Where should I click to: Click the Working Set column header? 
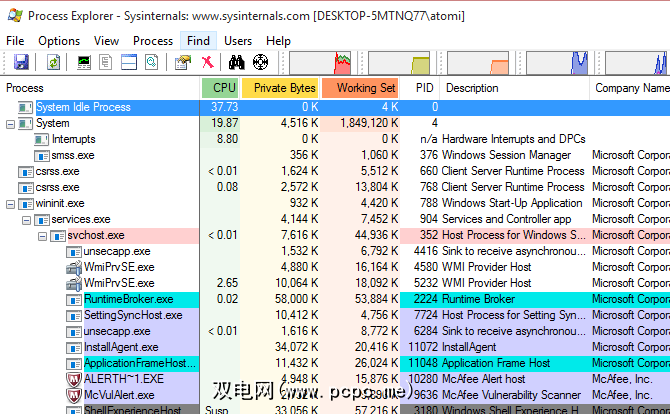pyautogui.click(x=361, y=88)
